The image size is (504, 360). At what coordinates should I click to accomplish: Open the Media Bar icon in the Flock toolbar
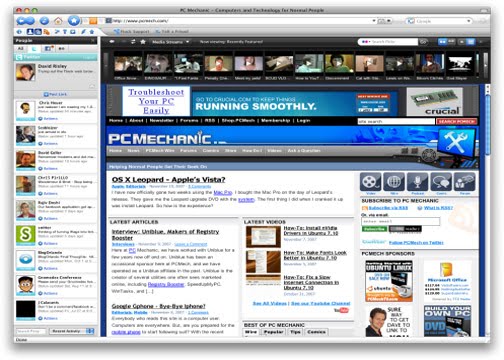pyautogui.click(x=38, y=32)
